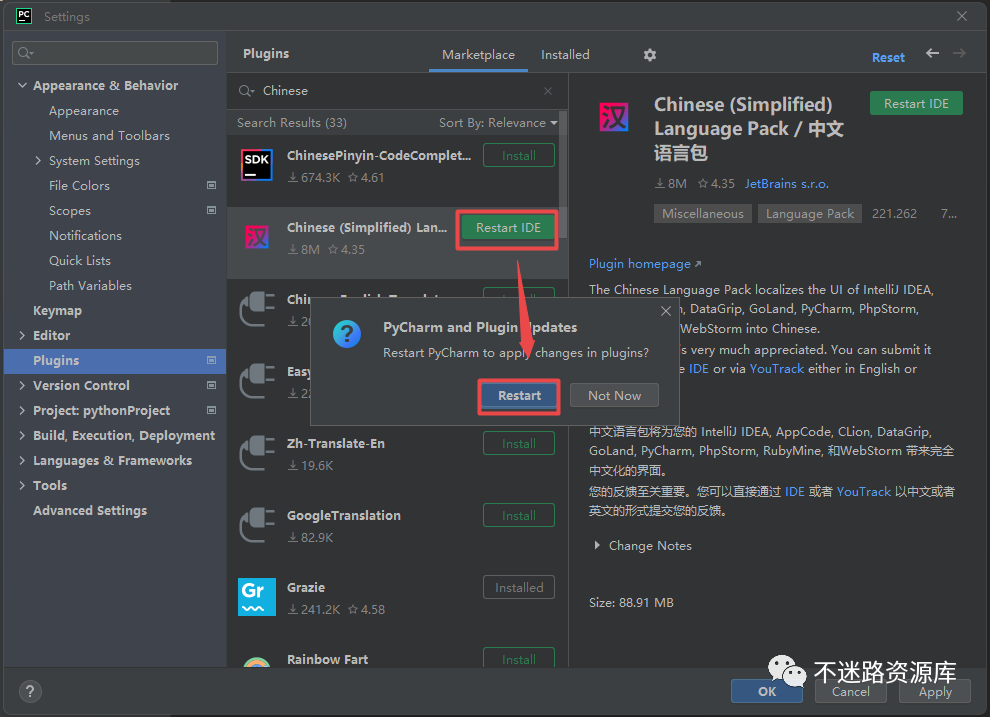Click Restart in the updates dialog
The height and width of the screenshot is (717, 990).
click(x=519, y=396)
